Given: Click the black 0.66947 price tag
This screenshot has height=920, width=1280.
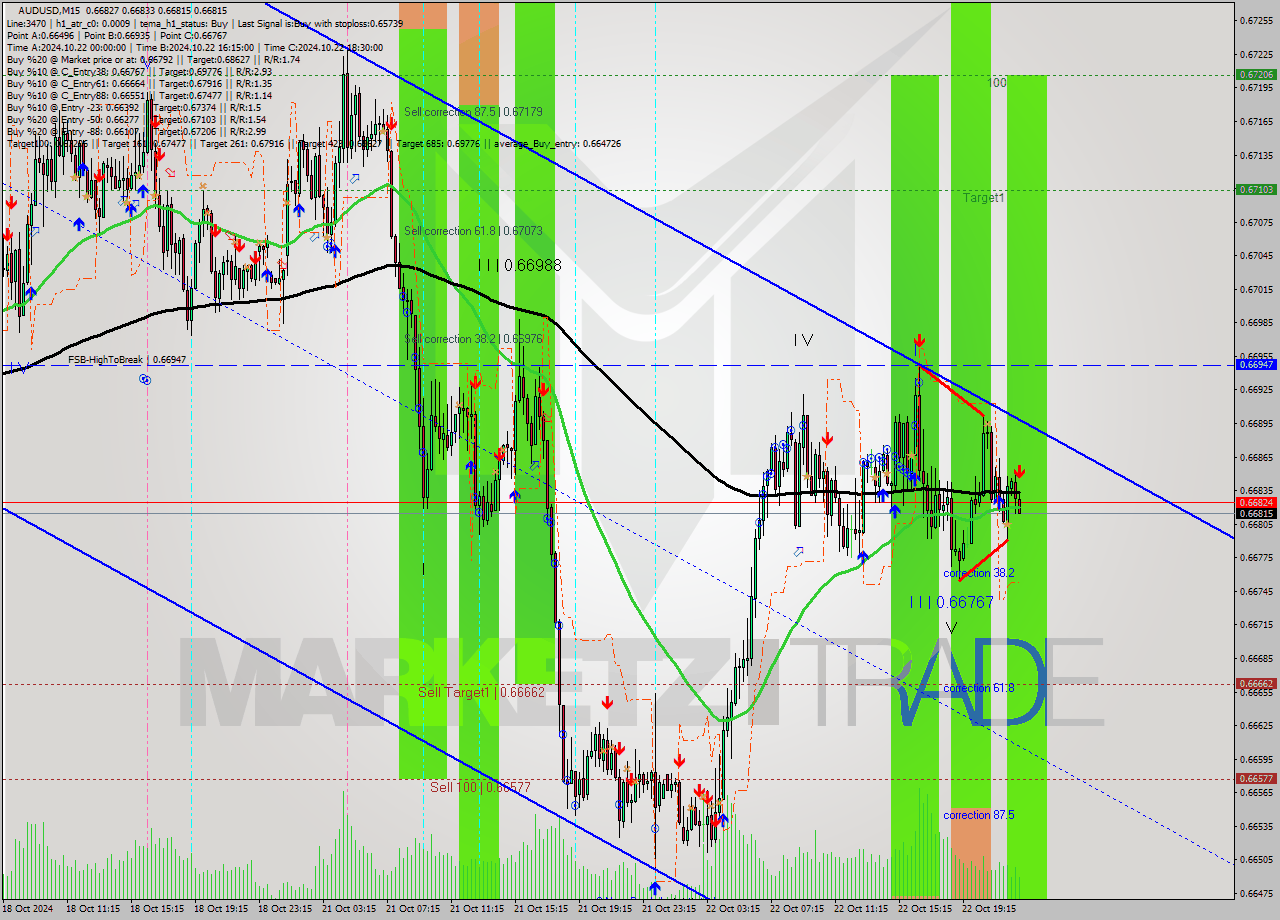Looking at the screenshot, I should [x=1255, y=365].
